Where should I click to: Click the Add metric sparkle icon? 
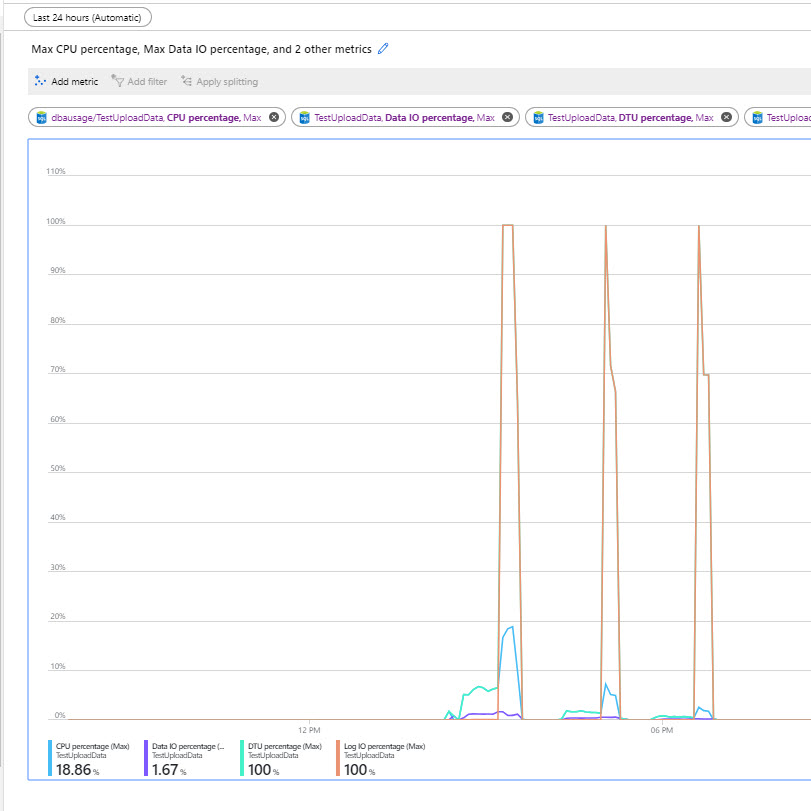(40, 81)
